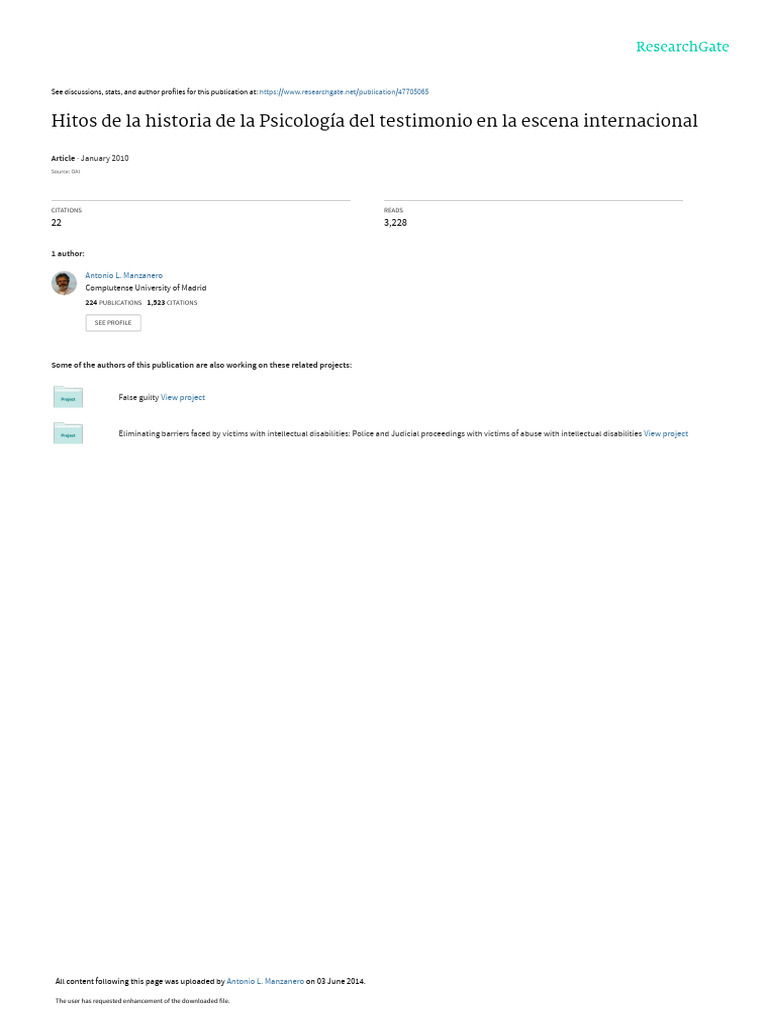Open Antonio L. Manzanero author link near photo
This screenshot has width=768, height=1024.
pyautogui.click(x=124, y=276)
